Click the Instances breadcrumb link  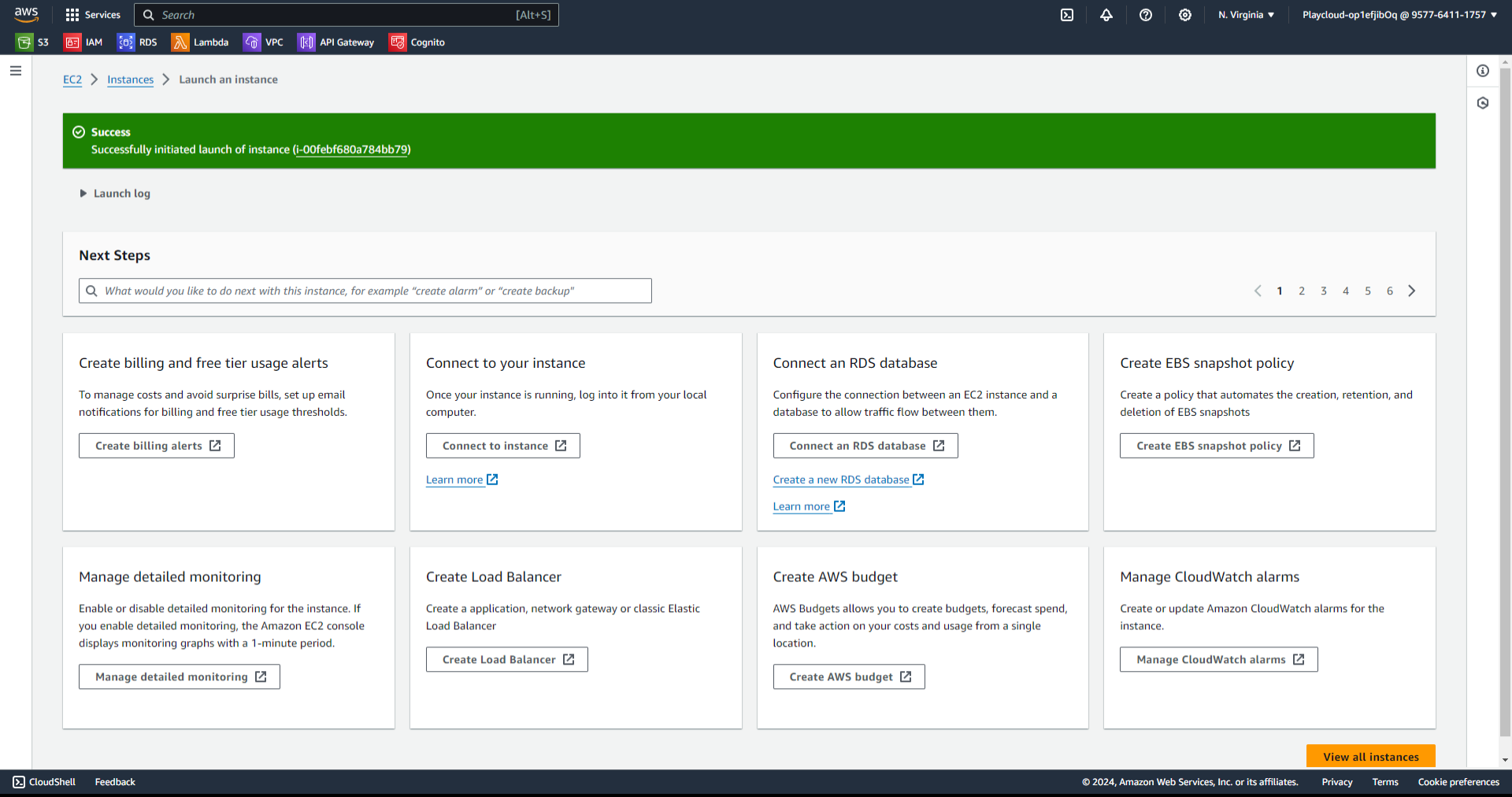(x=131, y=80)
